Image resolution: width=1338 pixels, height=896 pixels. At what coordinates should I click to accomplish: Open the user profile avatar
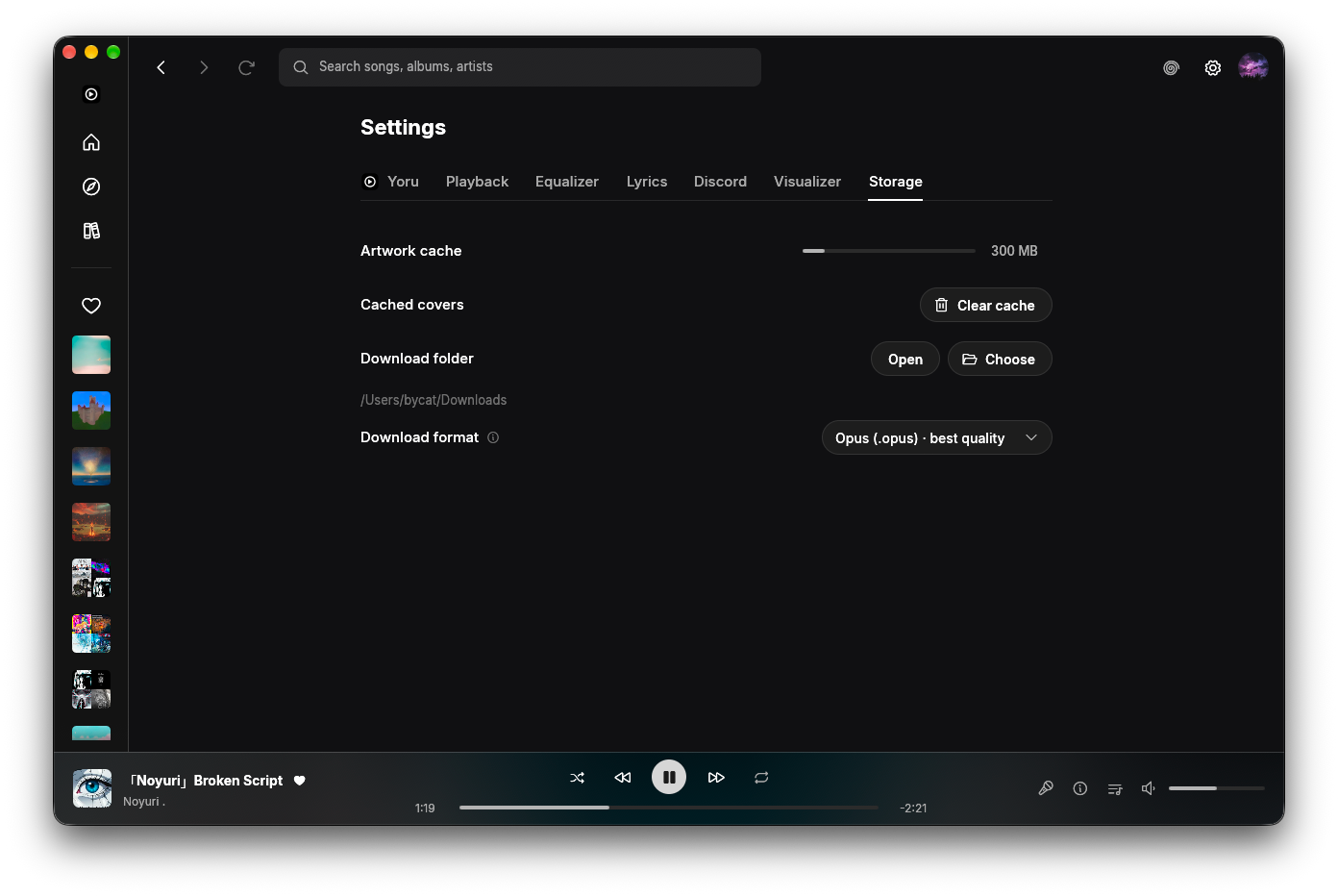coord(1253,66)
